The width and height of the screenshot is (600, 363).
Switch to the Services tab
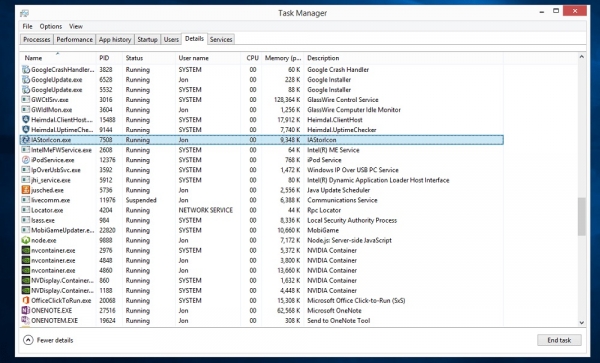(221, 39)
